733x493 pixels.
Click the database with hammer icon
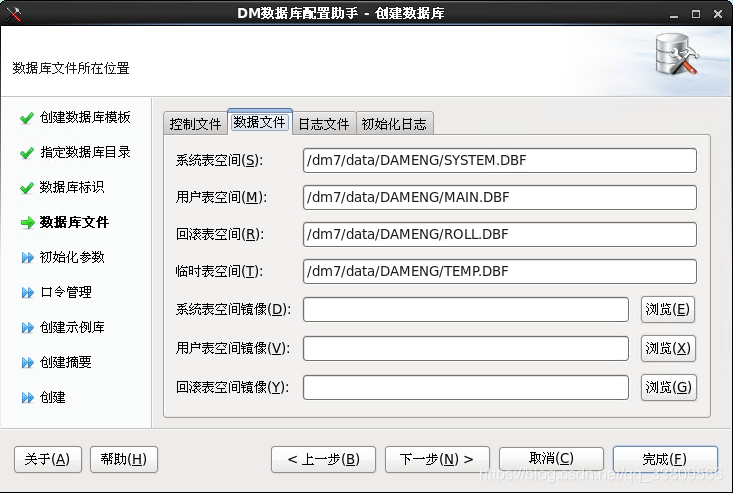(676, 54)
